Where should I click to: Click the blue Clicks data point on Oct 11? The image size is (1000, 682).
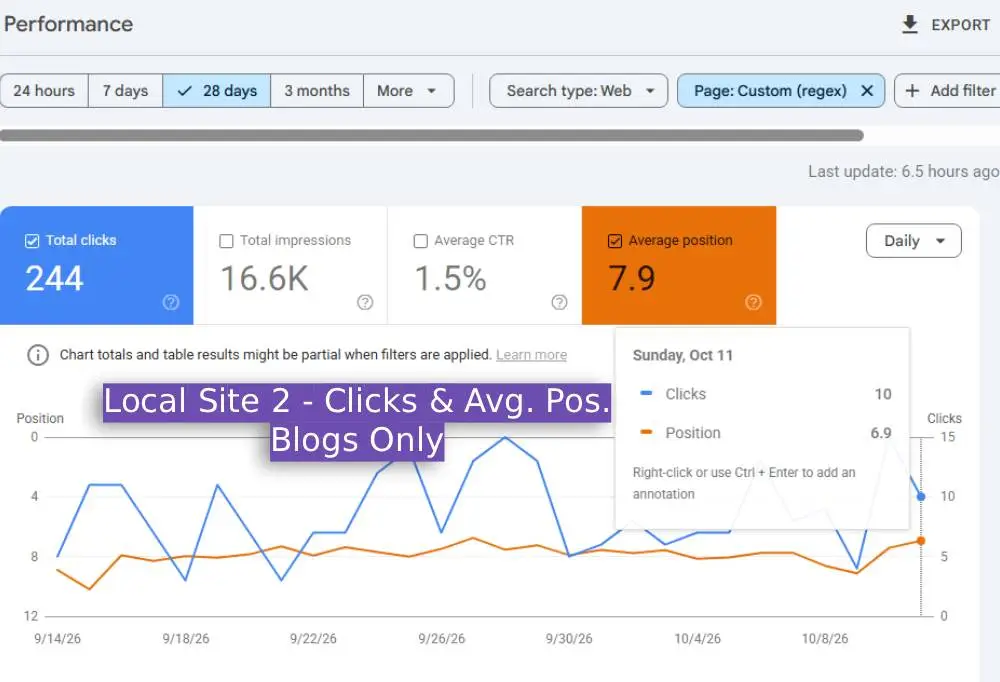coord(921,496)
